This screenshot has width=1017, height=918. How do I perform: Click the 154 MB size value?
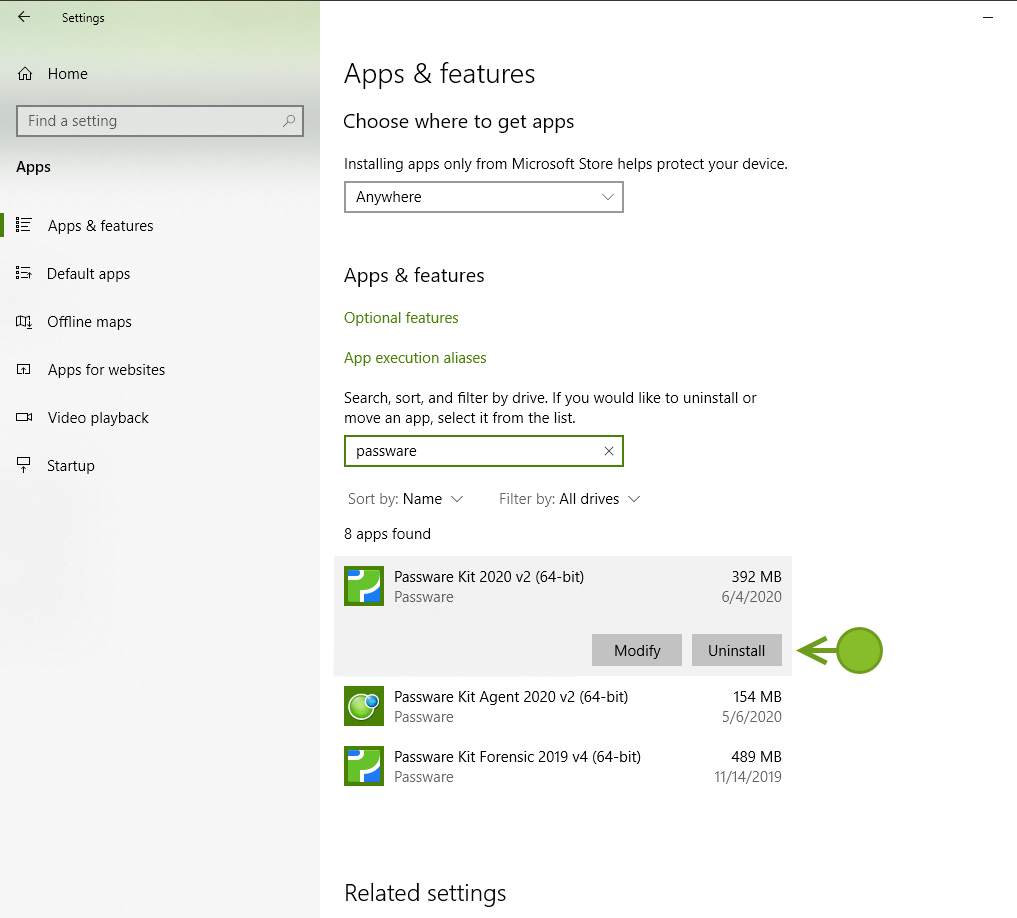tap(757, 697)
